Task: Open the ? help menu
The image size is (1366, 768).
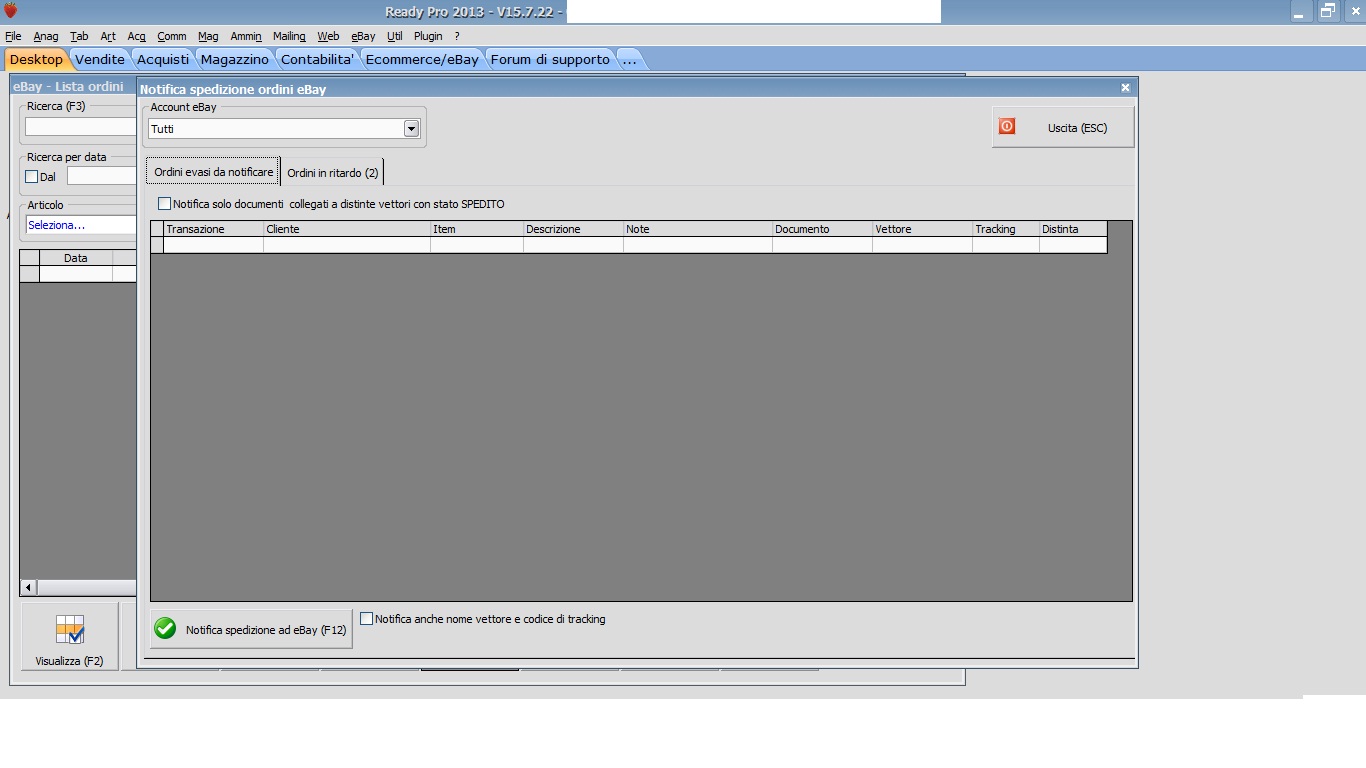Action: pyautogui.click(x=457, y=36)
